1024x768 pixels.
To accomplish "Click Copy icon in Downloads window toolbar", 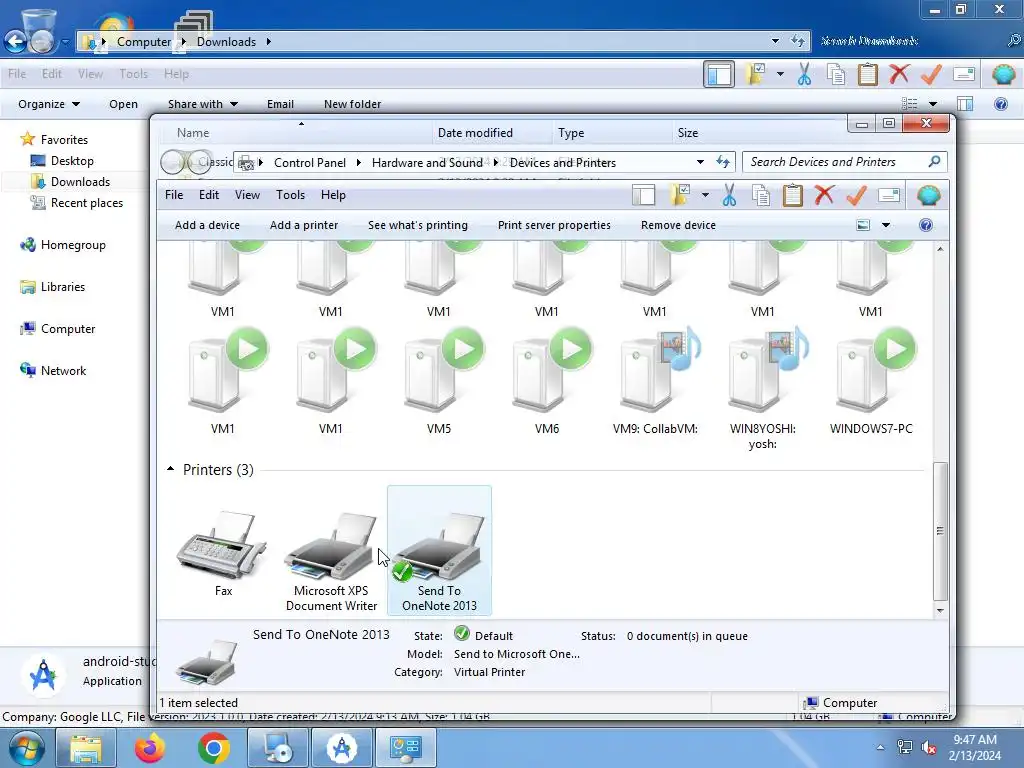I will (836, 74).
